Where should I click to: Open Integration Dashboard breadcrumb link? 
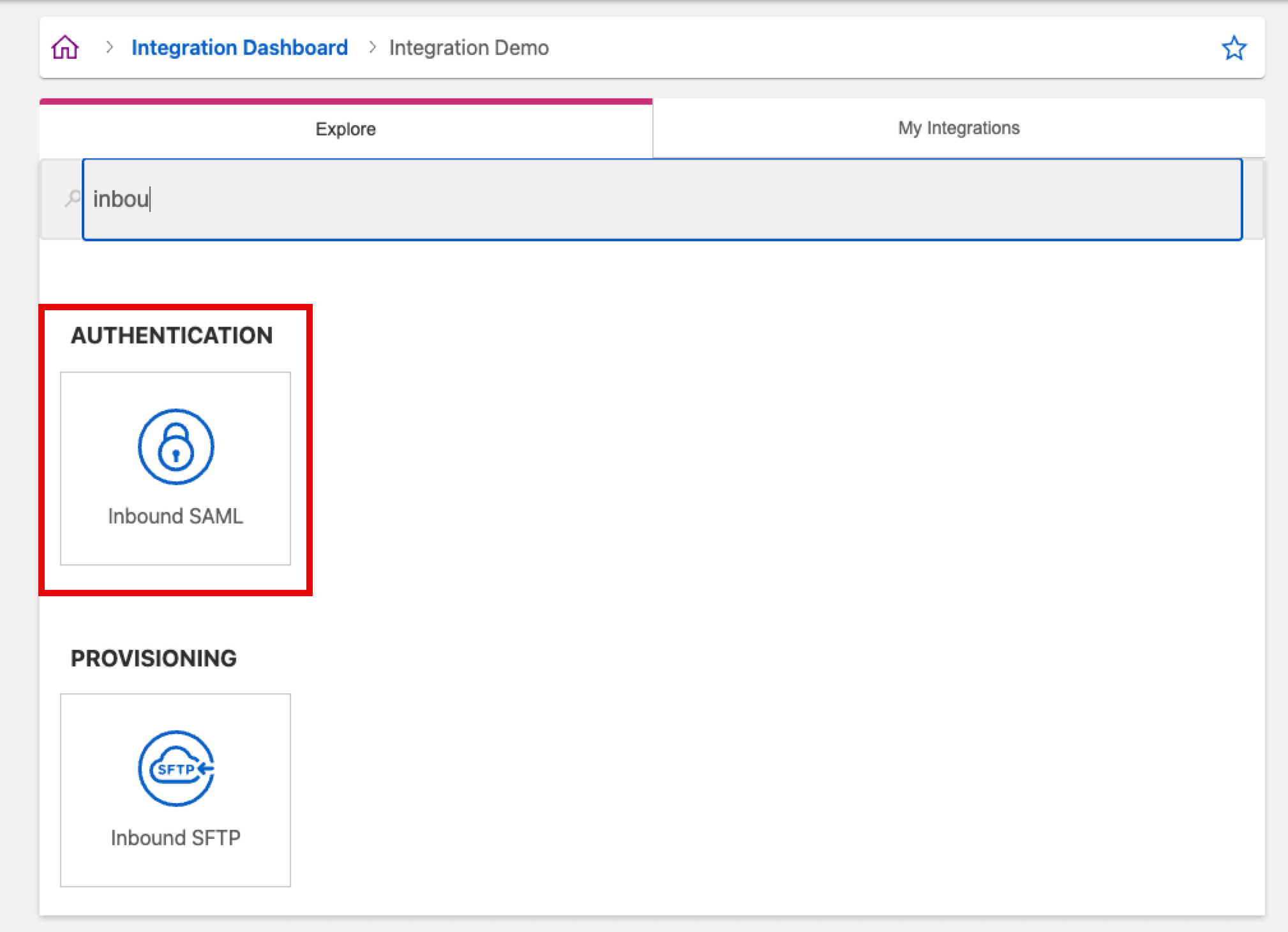[239, 48]
